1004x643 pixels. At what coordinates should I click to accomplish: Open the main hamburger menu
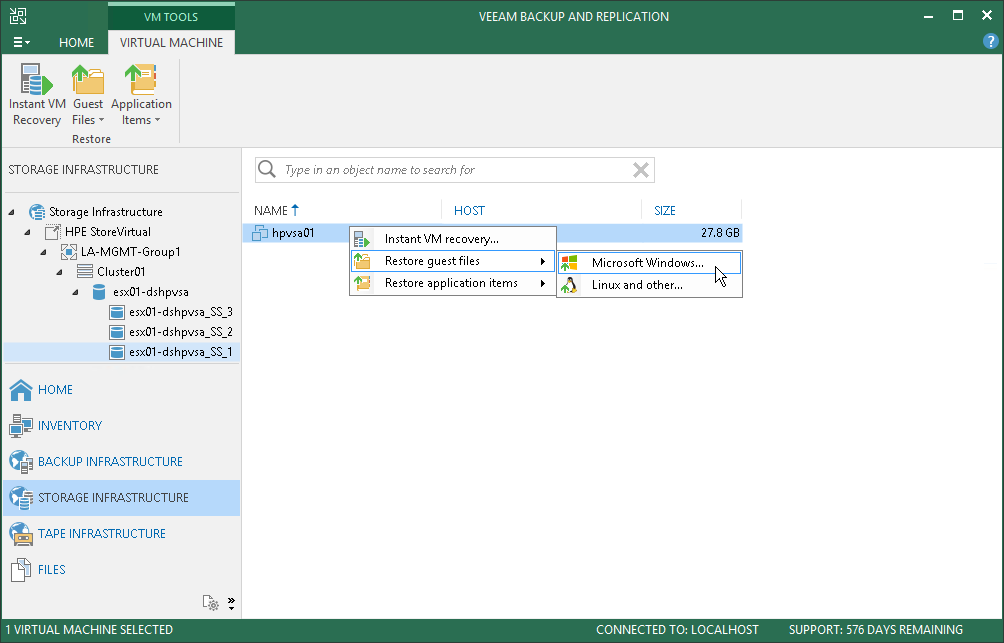point(21,42)
